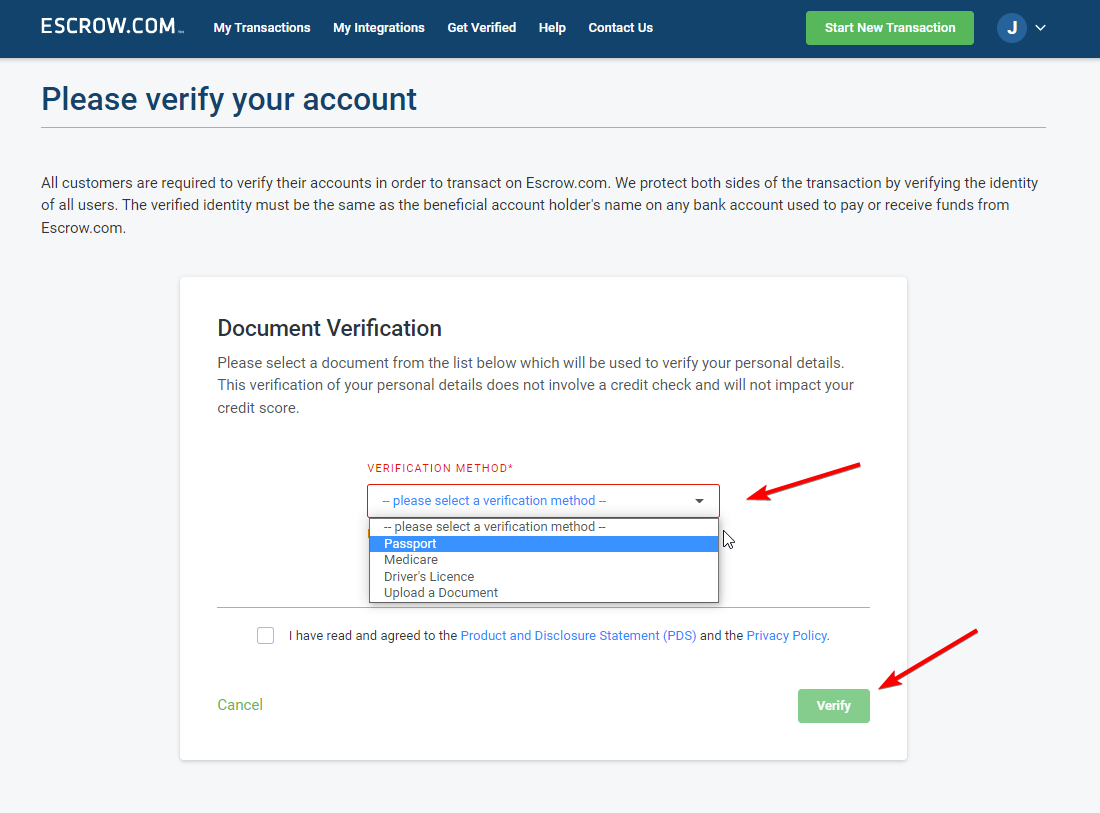Open the Get Verified menu item

(482, 28)
